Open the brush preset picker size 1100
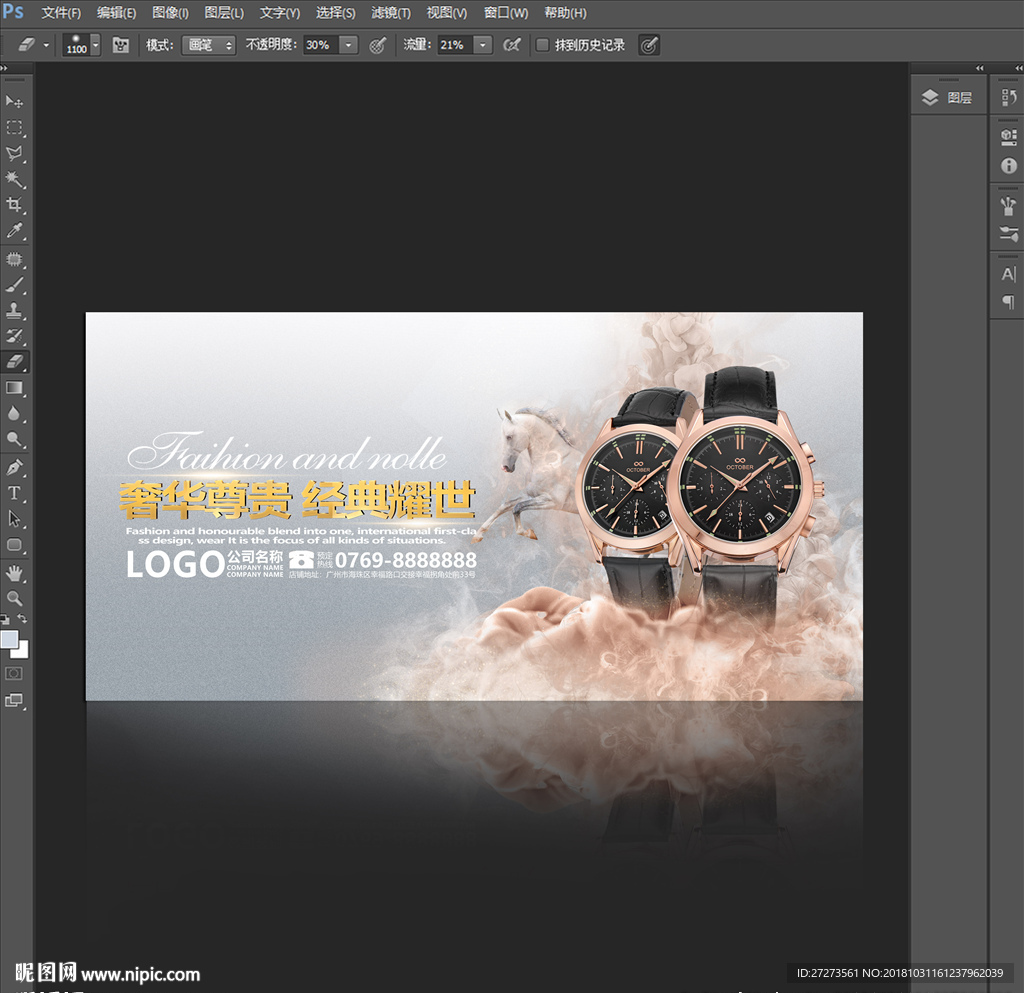 (x=81, y=45)
